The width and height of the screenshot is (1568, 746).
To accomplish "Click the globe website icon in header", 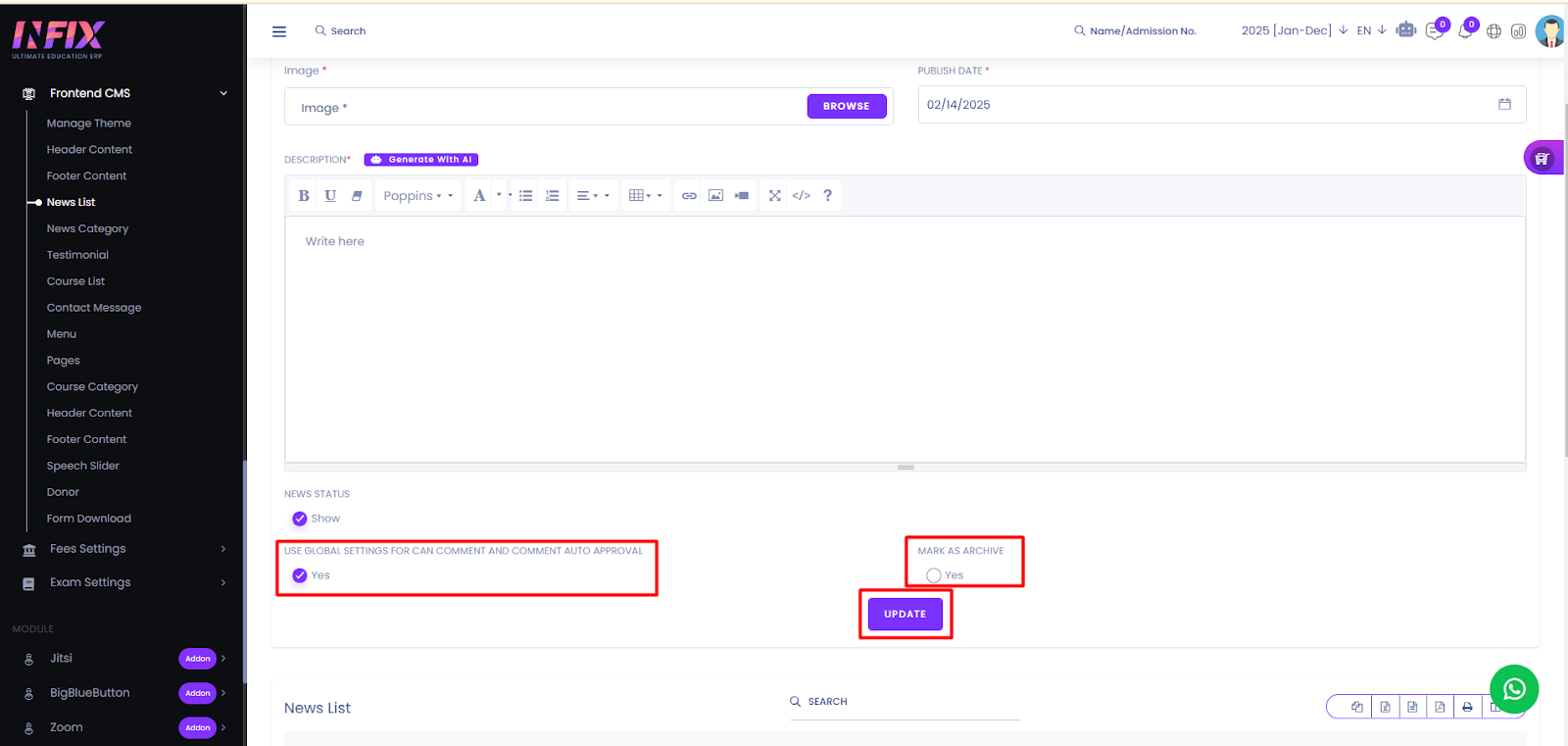I will 1494,31.
